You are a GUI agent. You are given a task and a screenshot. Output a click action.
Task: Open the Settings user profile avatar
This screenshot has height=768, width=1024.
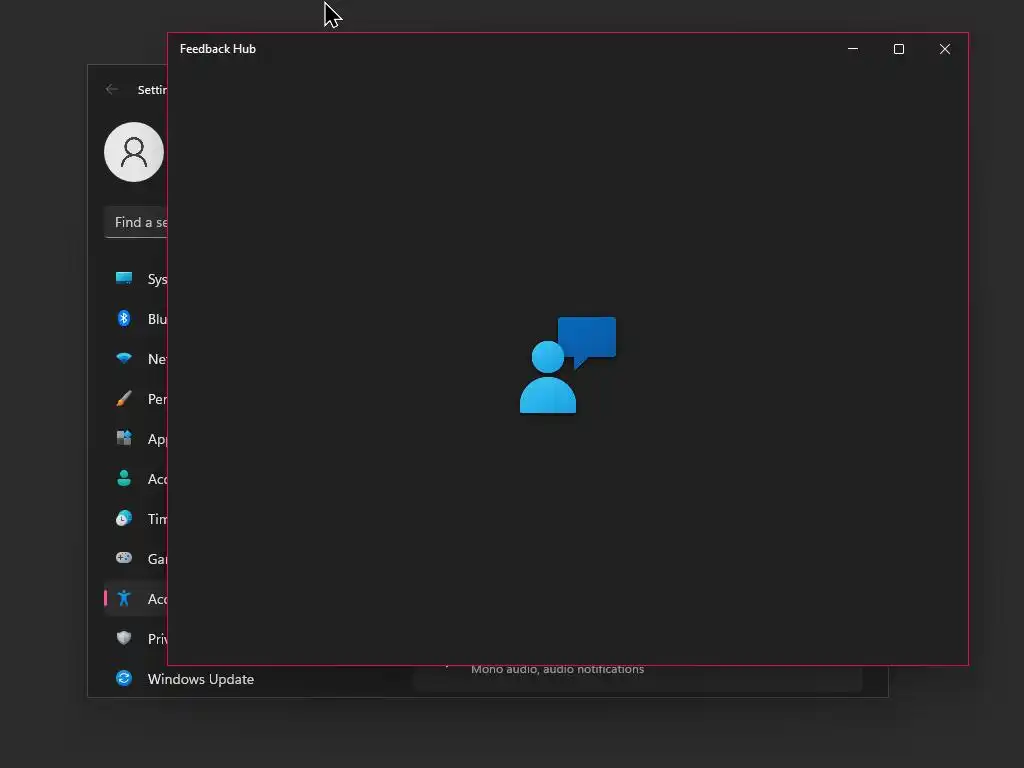tap(134, 152)
